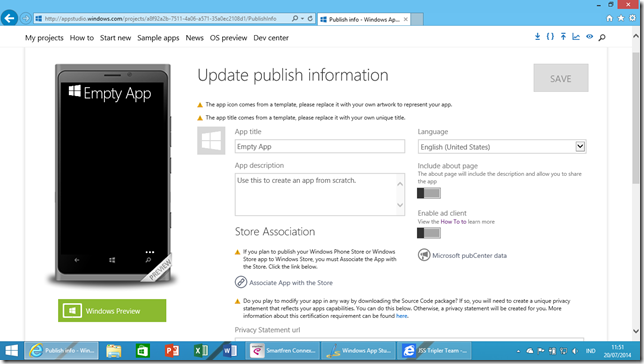644x364 pixels.
Task: Show hidden system tray icons arrow
Action: click(x=518, y=351)
